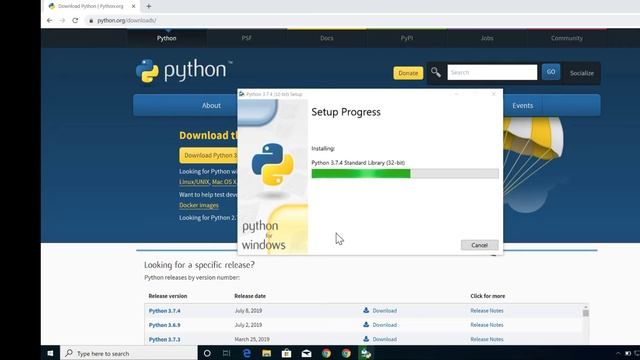This screenshot has height=360, width=640.
Task: Open the Linux/UNIX link
Action: (194, 182)
